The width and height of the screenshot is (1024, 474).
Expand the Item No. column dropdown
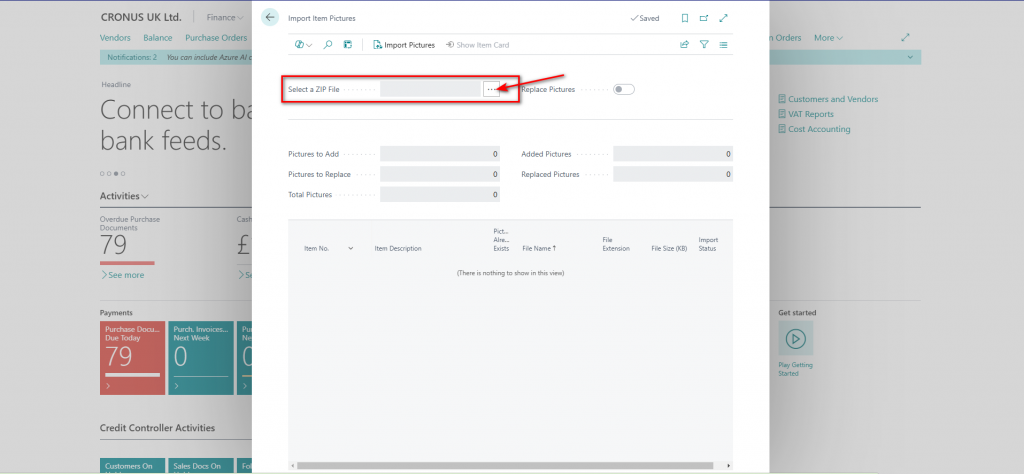[351, 248]
